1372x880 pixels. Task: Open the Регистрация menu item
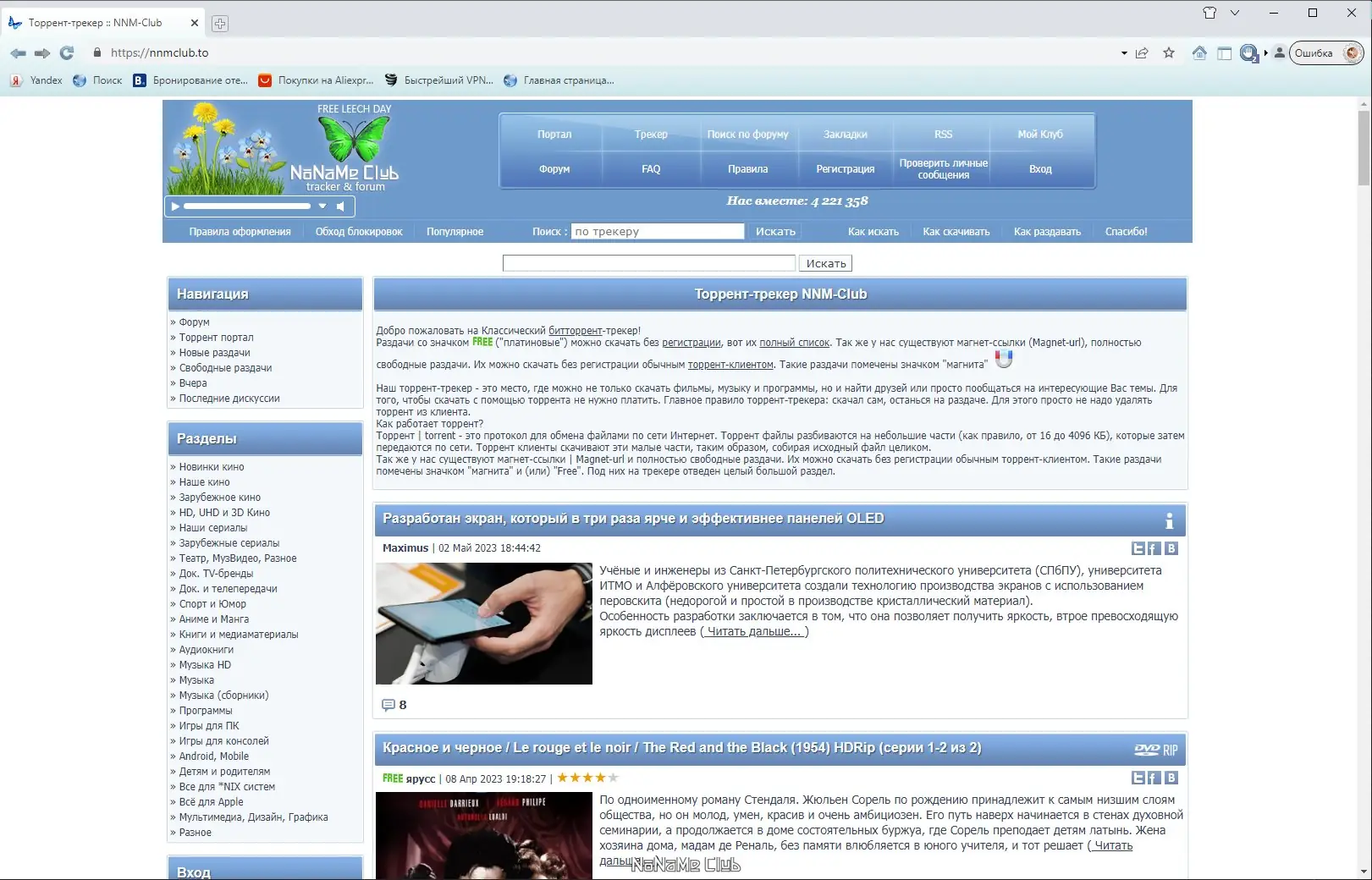[846, 169]
